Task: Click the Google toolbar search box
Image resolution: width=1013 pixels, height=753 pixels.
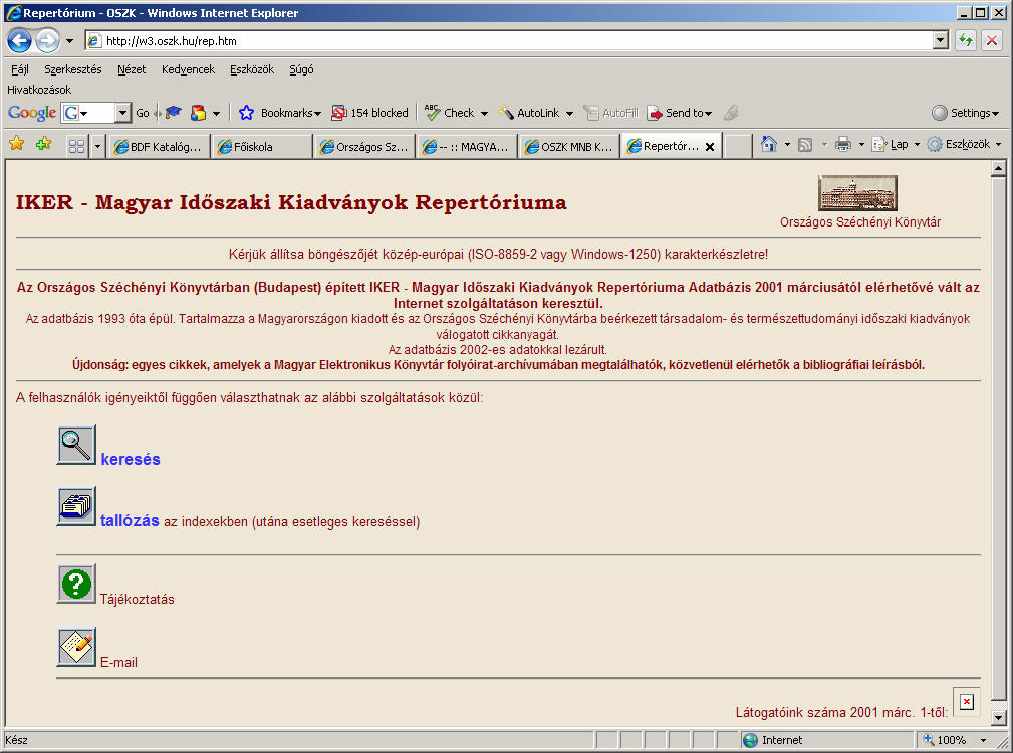Action: [x=88, y=113]
